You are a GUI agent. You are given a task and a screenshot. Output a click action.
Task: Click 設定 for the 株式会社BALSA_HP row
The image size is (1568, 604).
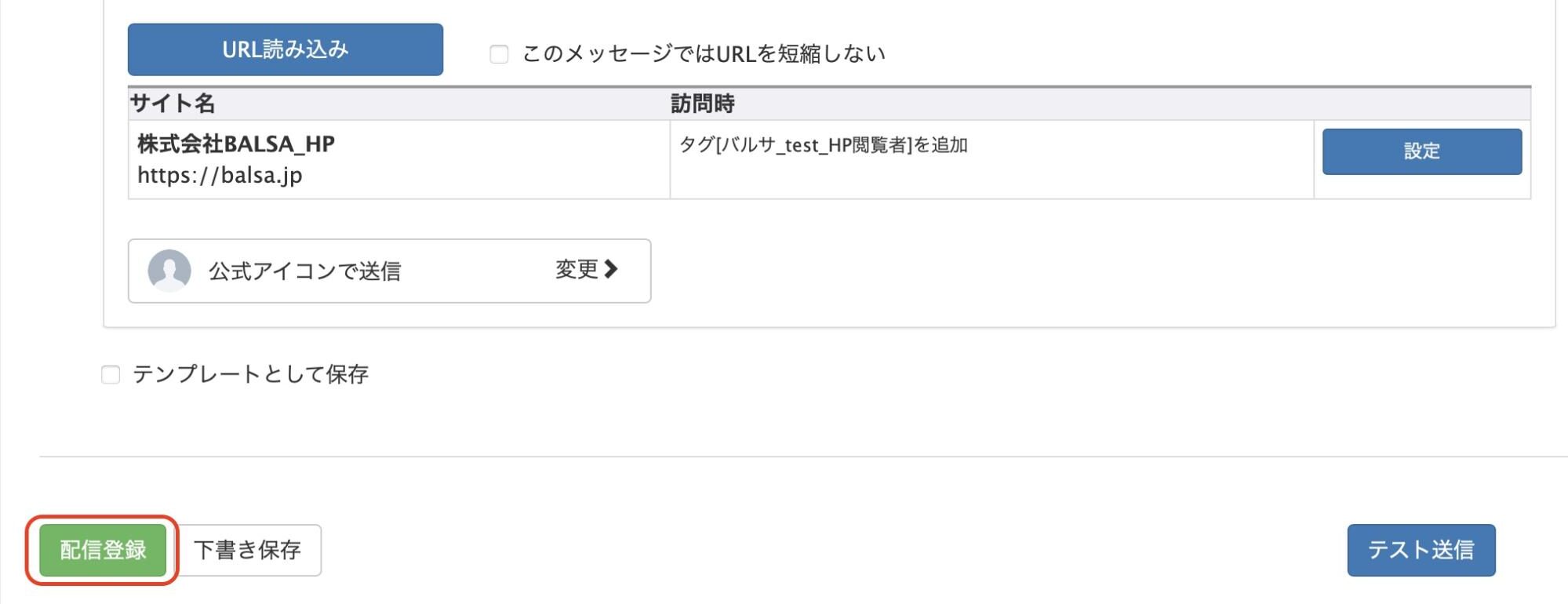[1421, 151]
